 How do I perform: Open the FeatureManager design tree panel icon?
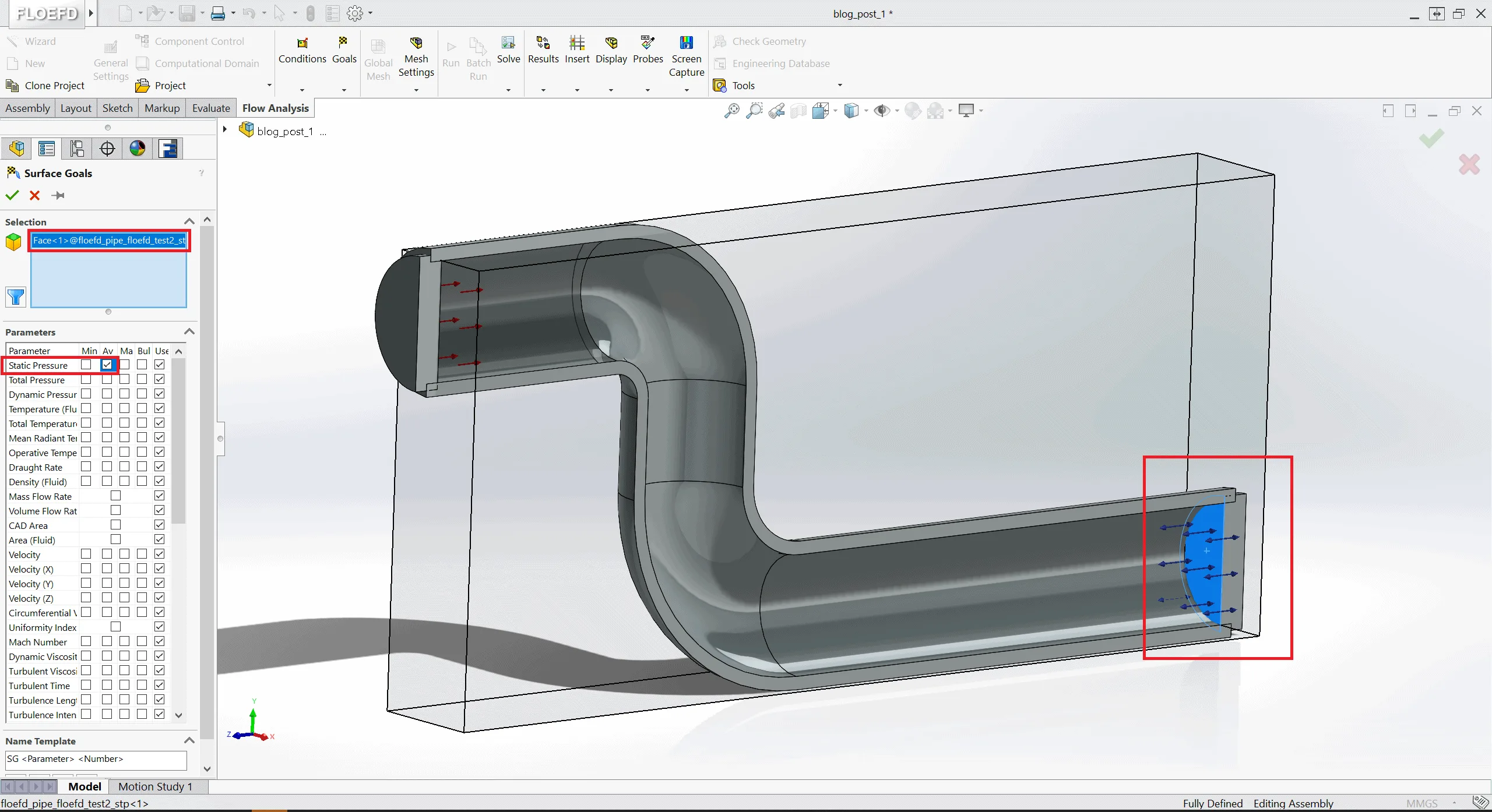16,149
